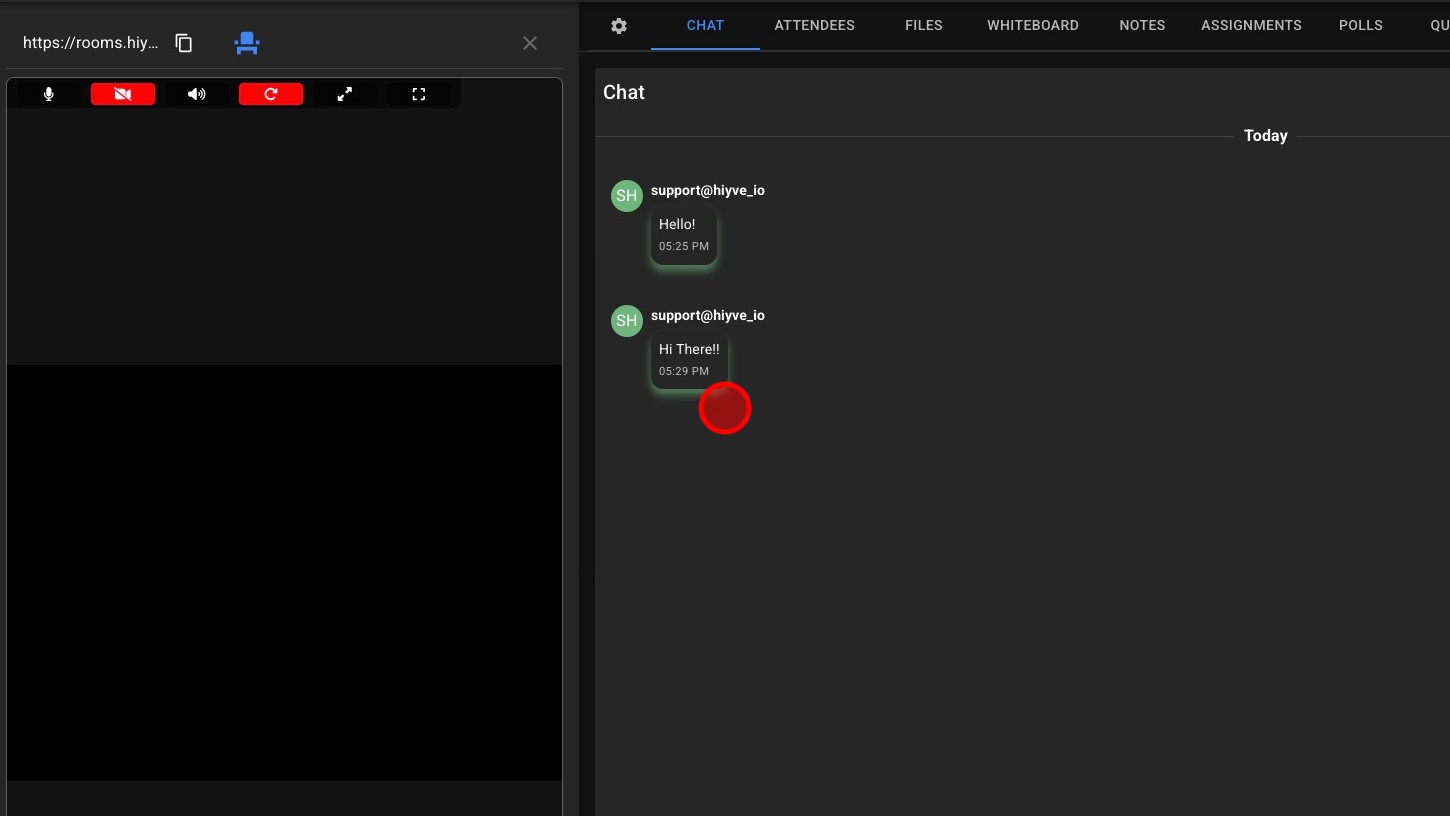
Task: Toggle the speaker audio output
Action: [197, 94]
